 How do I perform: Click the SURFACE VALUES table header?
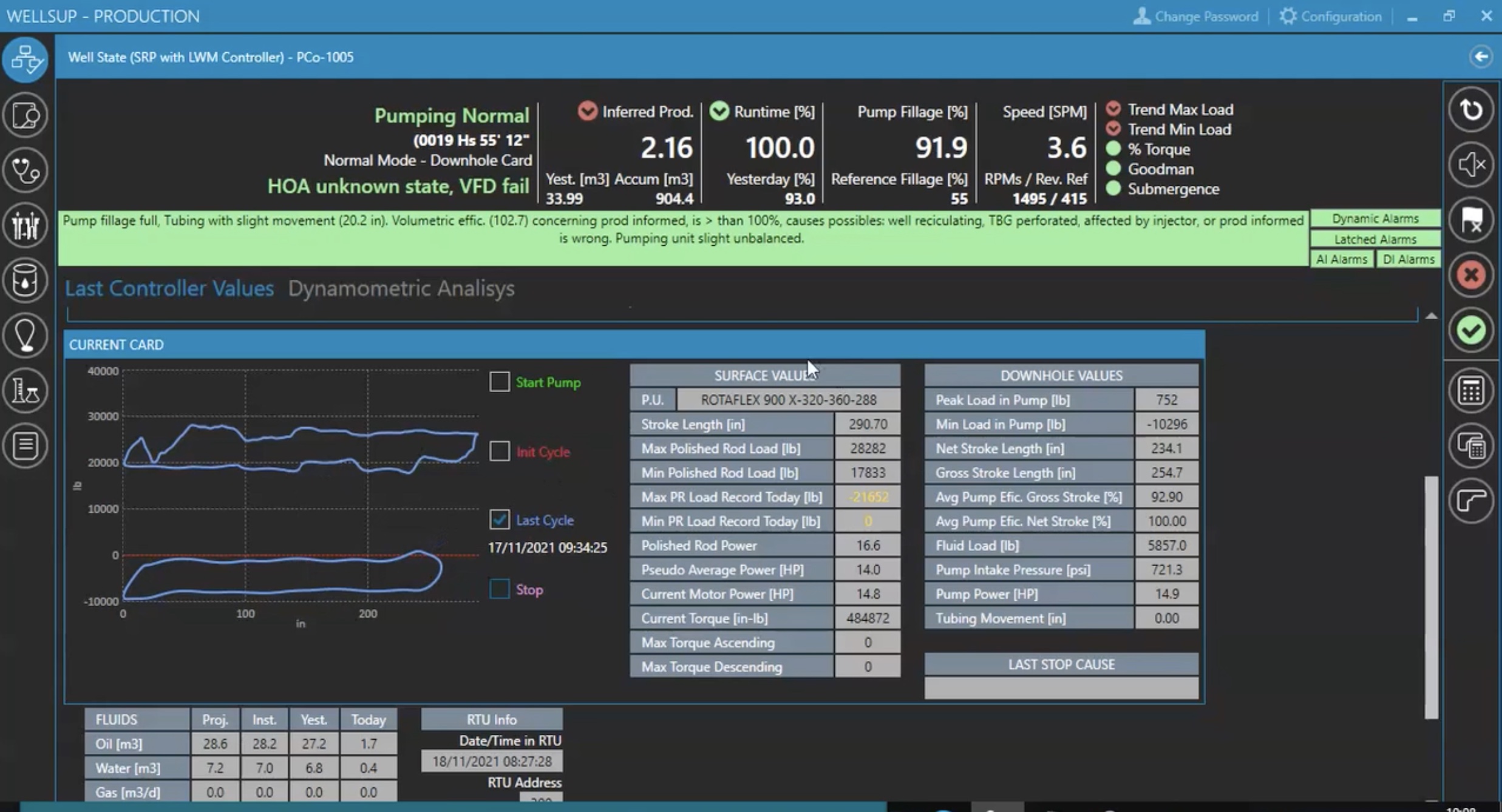click(765, 376)
